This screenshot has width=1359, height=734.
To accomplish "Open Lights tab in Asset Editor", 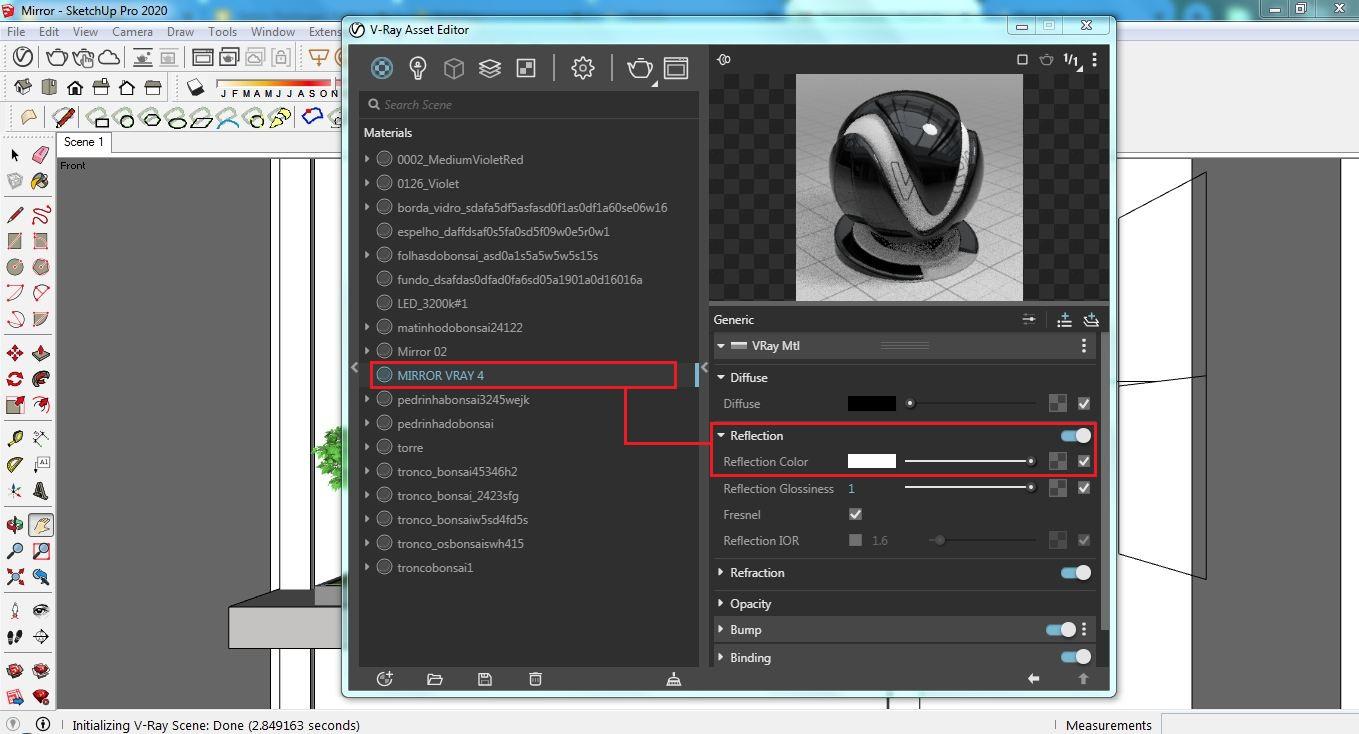I will pyautogui.click(x=418, y=67).
